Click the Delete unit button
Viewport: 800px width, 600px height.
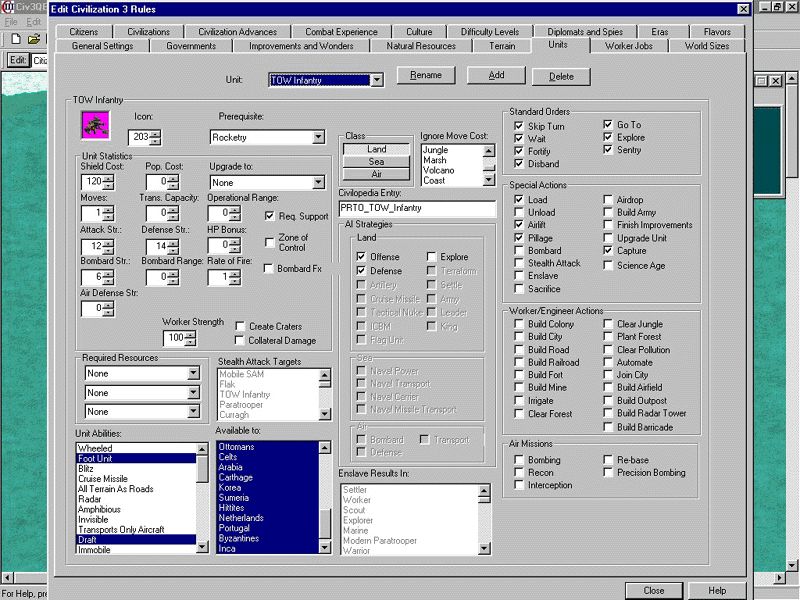click(x=561, y=76)
